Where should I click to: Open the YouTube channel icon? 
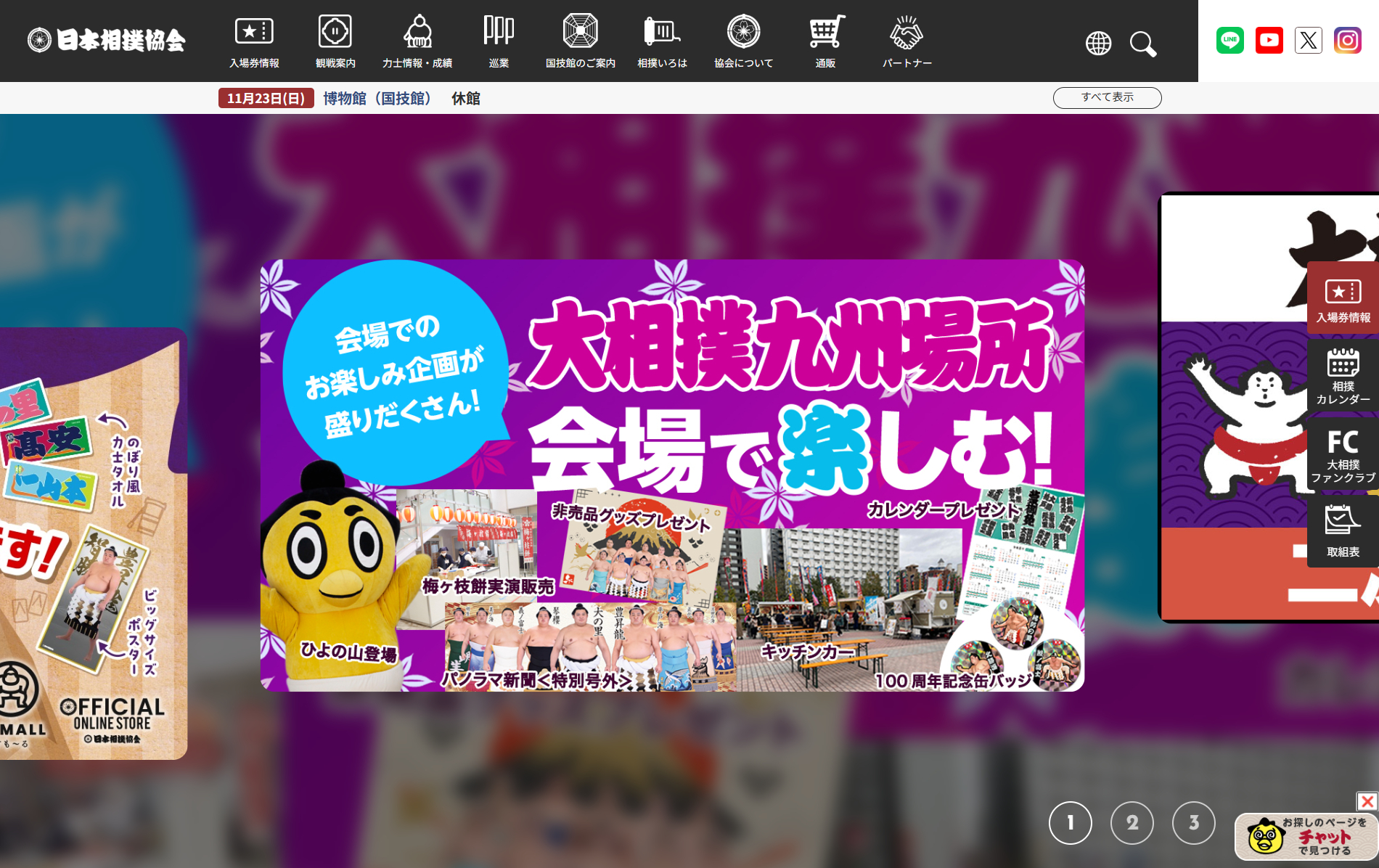[x=1269, y=41]
